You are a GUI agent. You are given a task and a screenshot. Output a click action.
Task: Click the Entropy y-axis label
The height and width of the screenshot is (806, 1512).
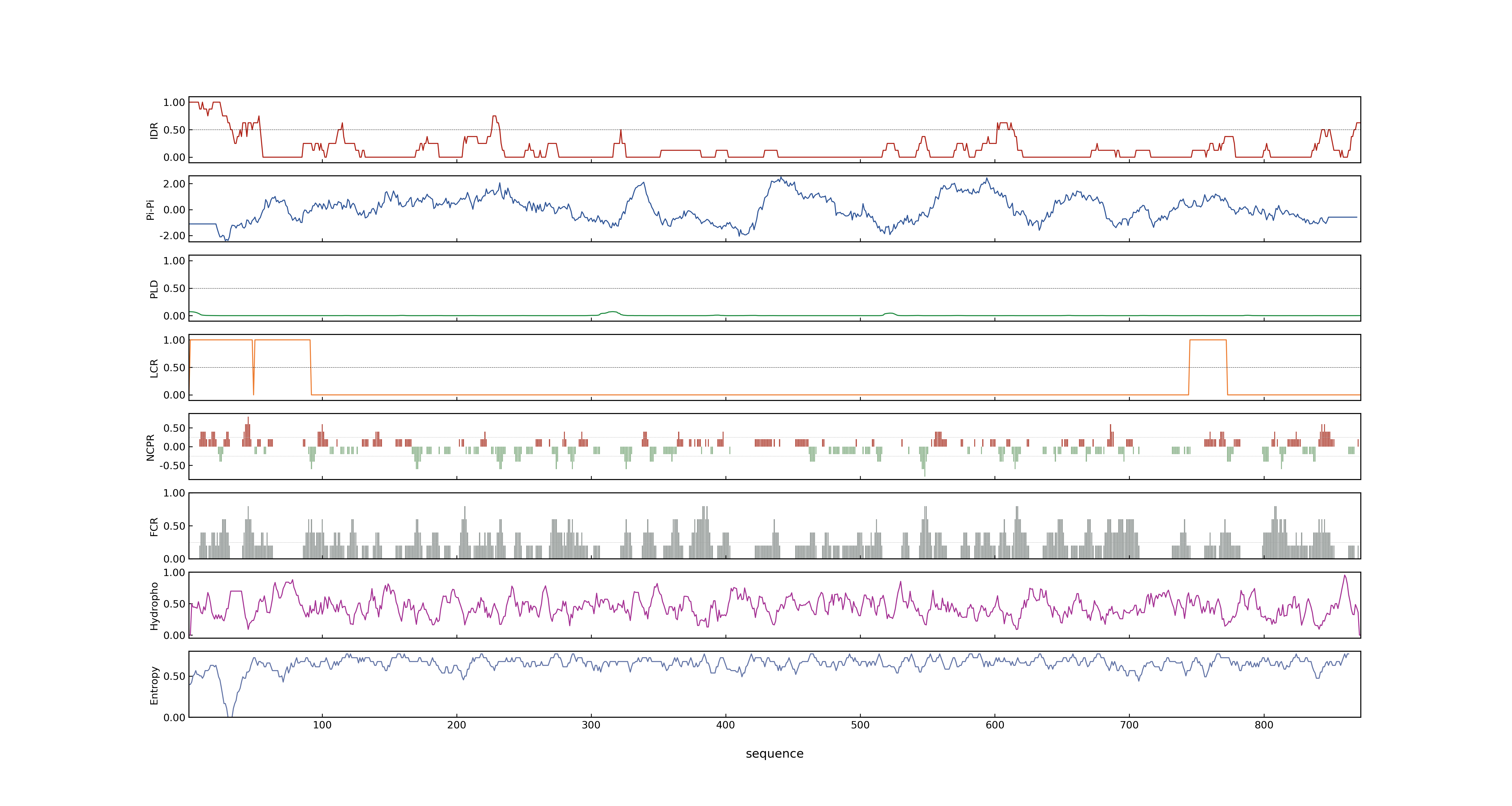[154, 685]
